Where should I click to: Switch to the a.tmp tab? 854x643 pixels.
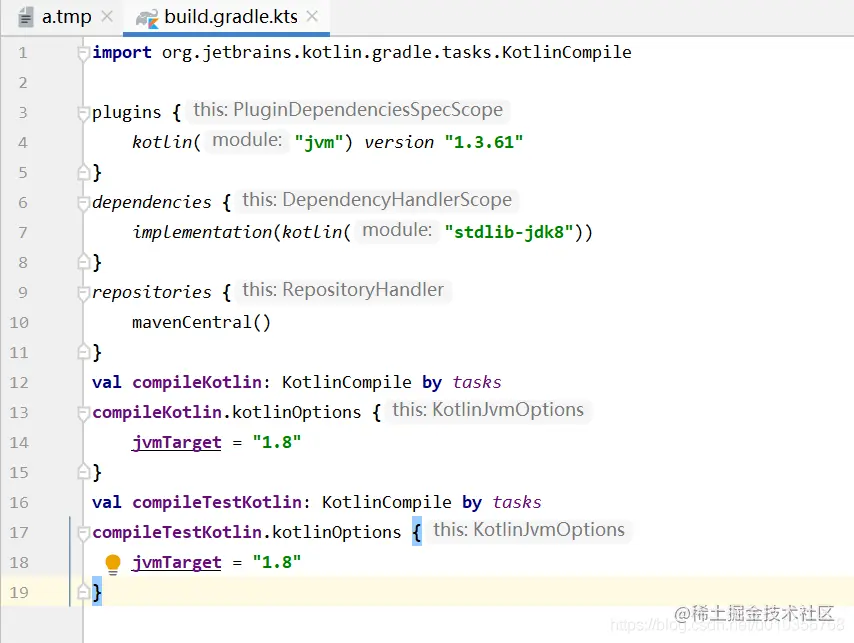[65, 17]
